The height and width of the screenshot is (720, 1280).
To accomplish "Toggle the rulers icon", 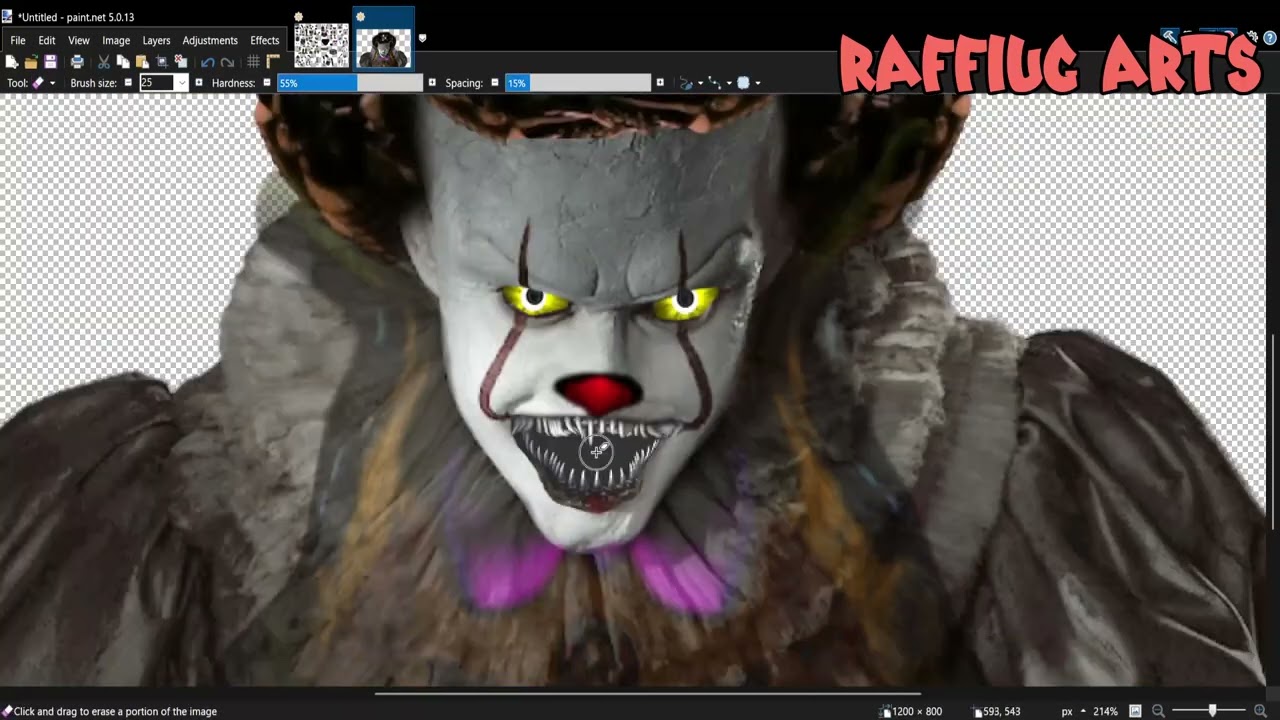I will tap(272, 62).
